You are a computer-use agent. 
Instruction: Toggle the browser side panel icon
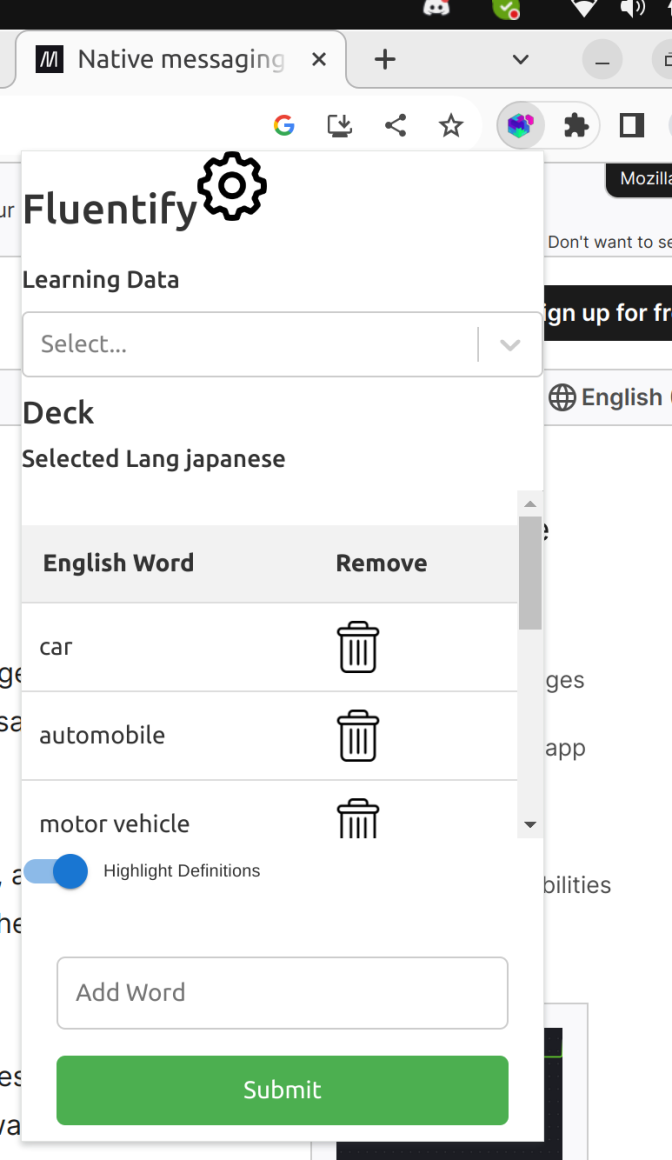click(631, 125)
